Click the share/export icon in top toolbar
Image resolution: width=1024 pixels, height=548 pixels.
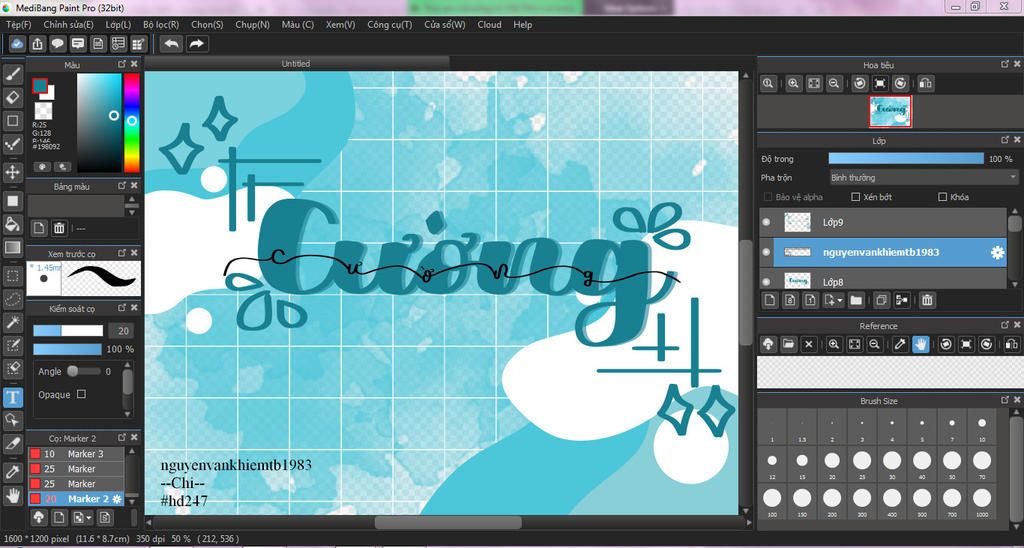tap(38, 44)
